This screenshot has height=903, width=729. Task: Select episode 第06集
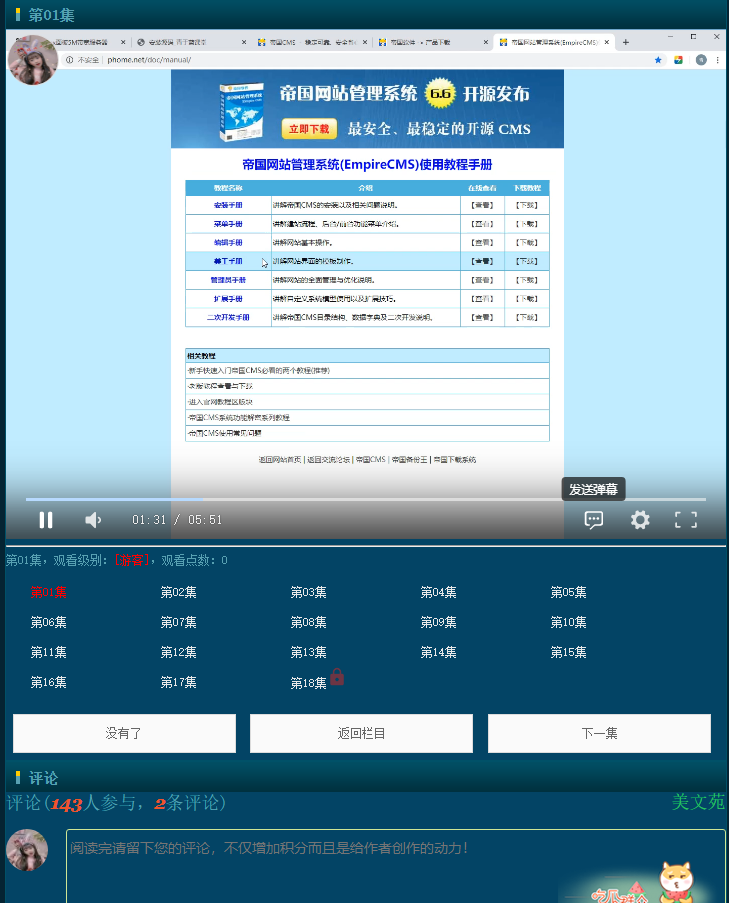[x=48, y=622]
